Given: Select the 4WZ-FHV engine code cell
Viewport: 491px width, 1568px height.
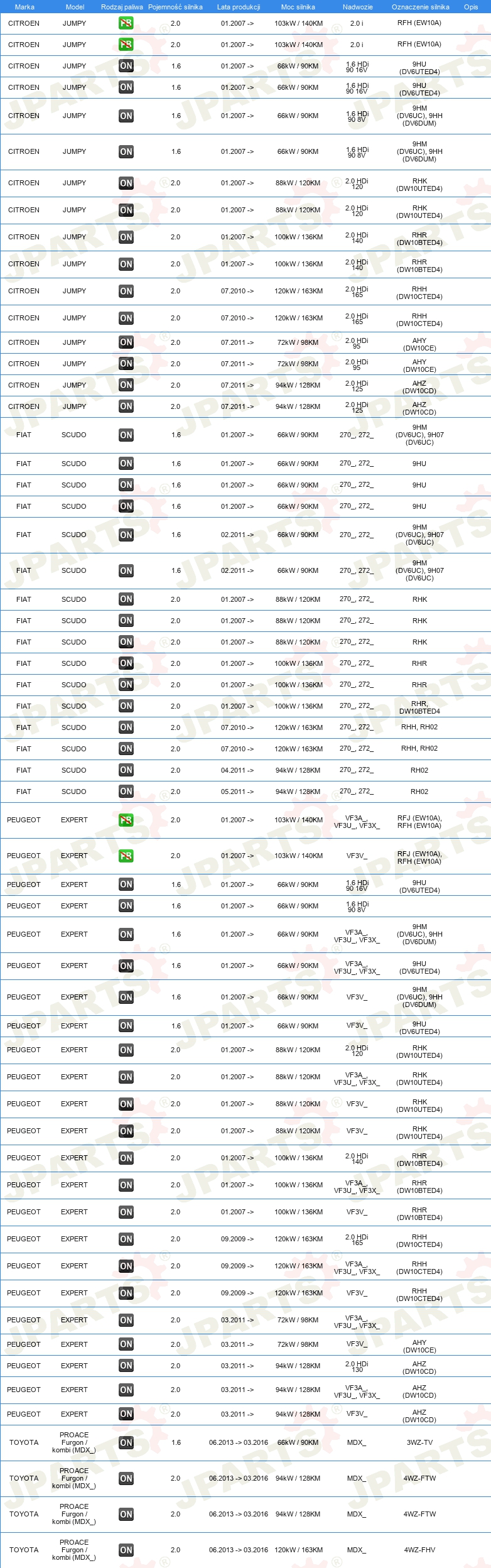Looking at the screenshot, I should coord(419,1550).
